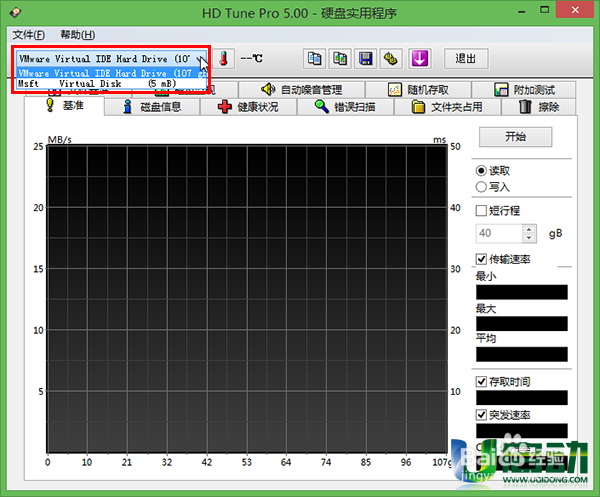The width and height of the screenshot is (600, 497).
Task: Select the 读取 read radio button
Action: click(x=481, y=171)
